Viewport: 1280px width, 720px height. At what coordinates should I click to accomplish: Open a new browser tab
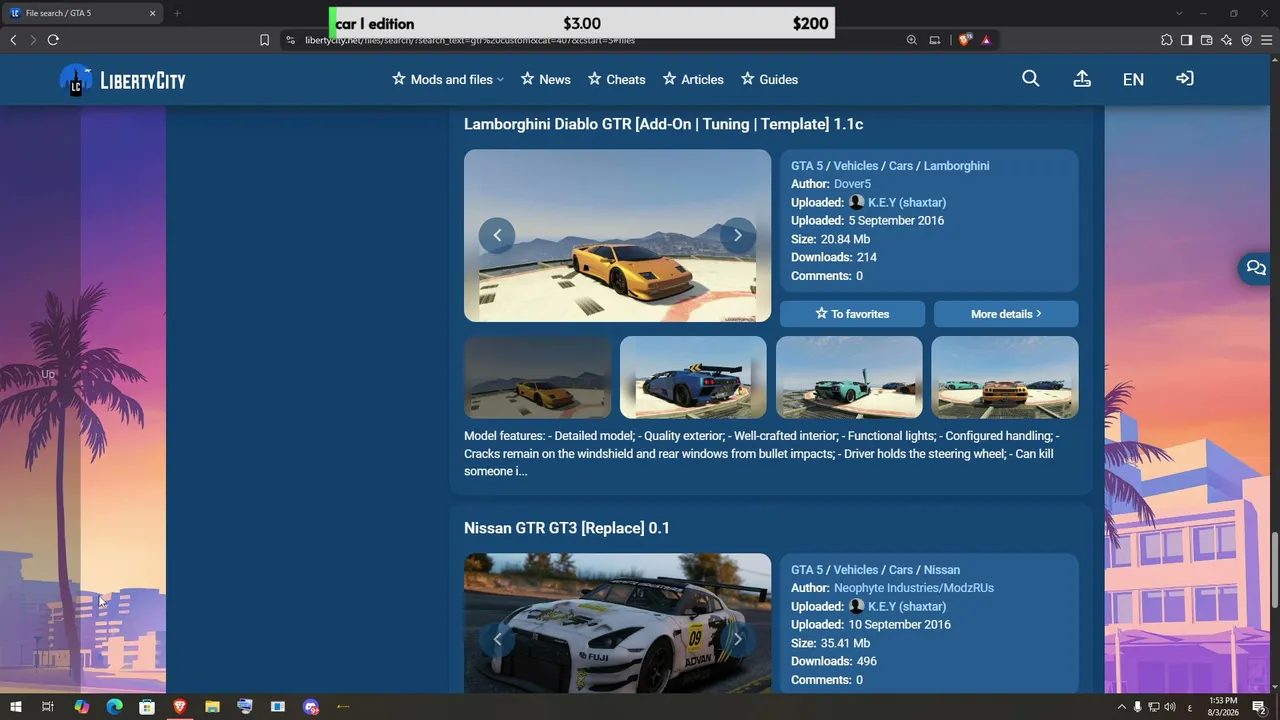click(177, 13)
